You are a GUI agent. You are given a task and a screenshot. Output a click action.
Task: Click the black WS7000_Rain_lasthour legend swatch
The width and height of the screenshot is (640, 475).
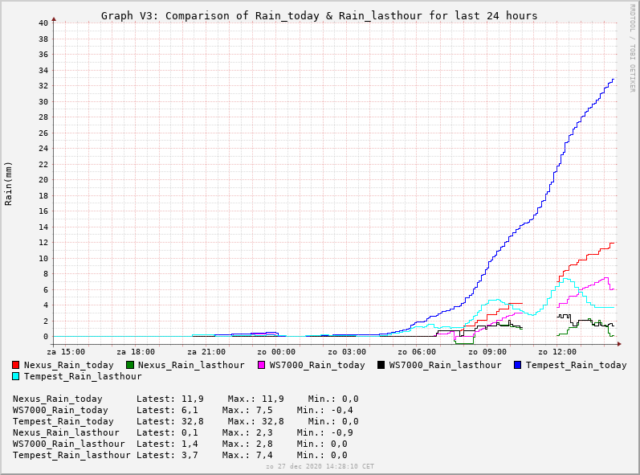pyautogui.click(x=383, y=366)
